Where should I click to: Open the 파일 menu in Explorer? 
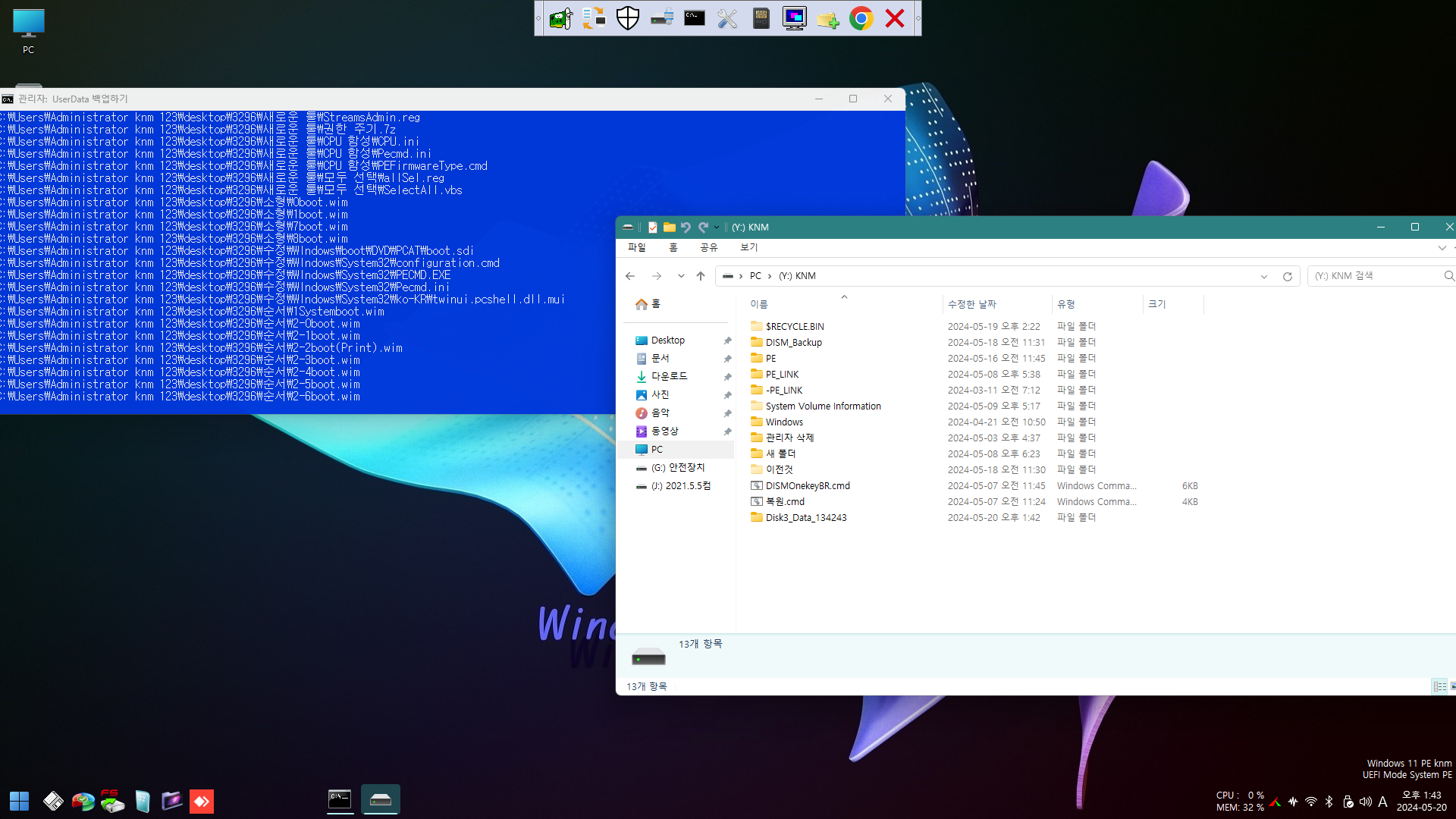[637, 247]
